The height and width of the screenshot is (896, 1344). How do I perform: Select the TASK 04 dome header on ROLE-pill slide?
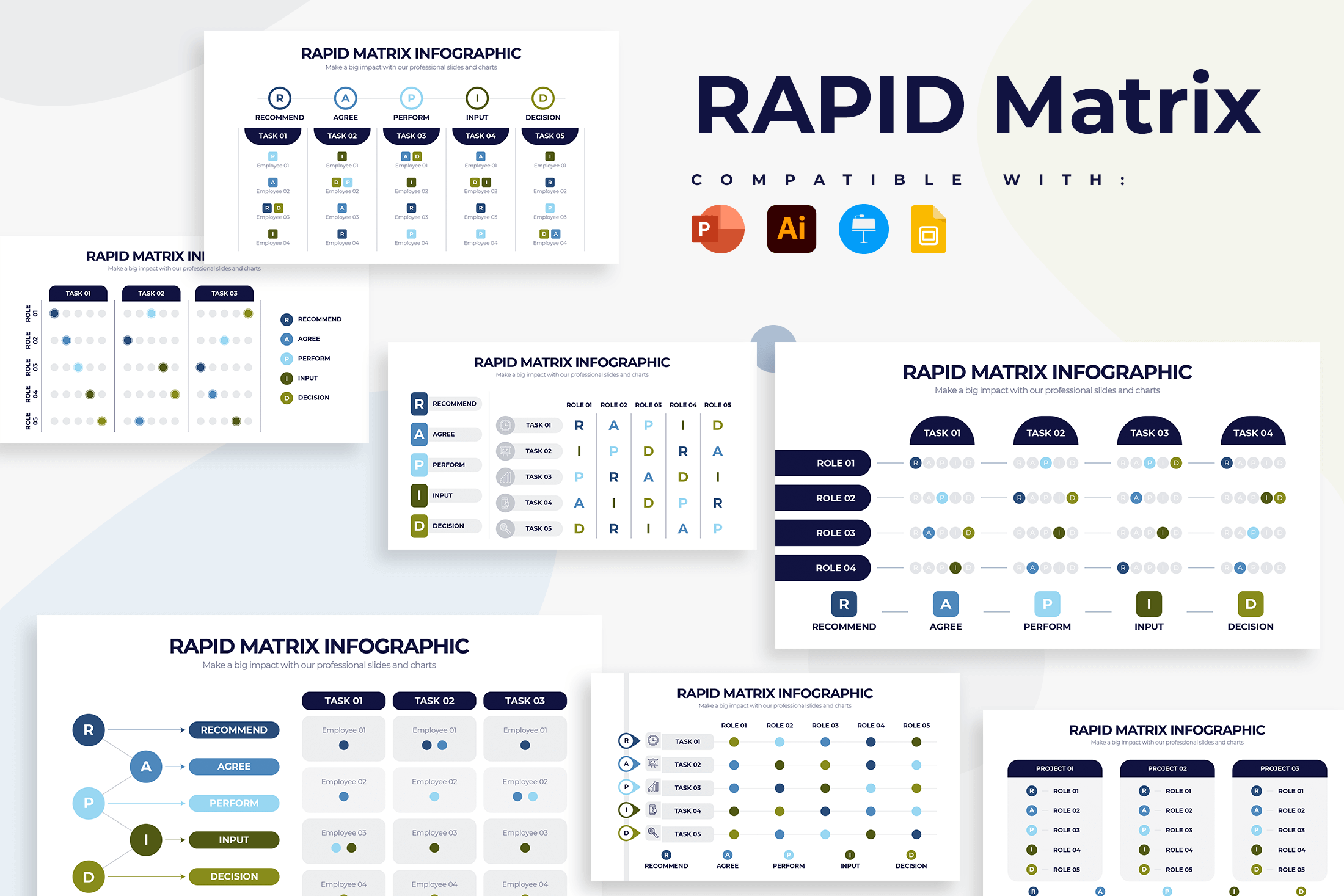coord(1253,432)
